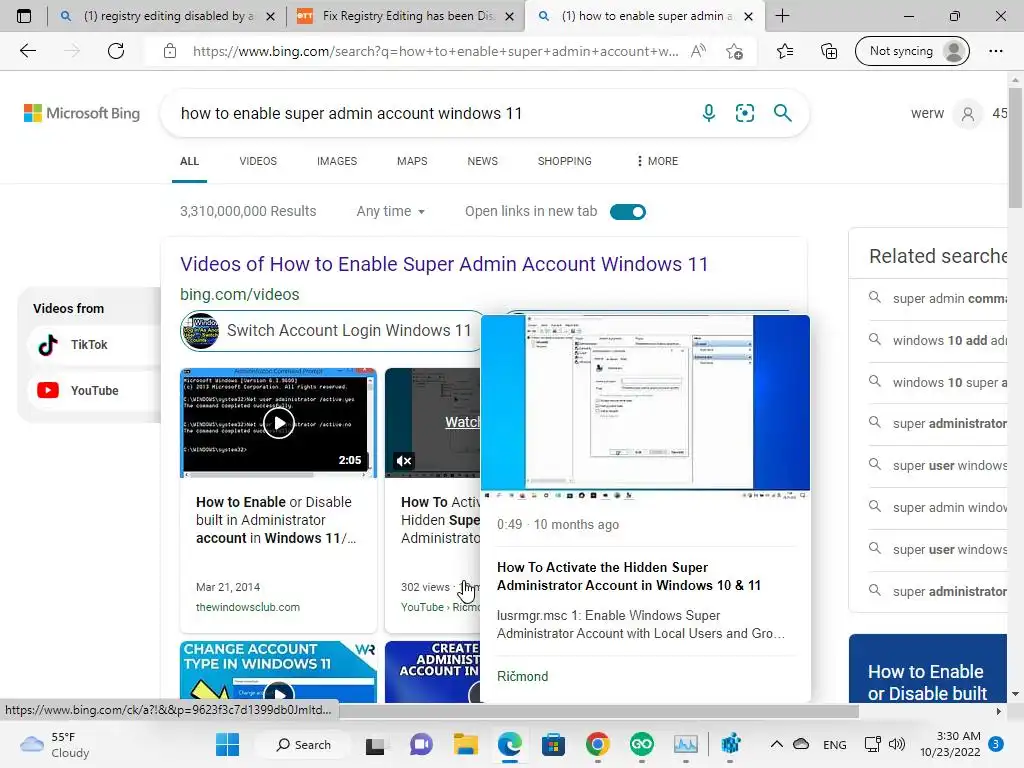Open How To Activate Hidden Super title

tap(629, 577)
